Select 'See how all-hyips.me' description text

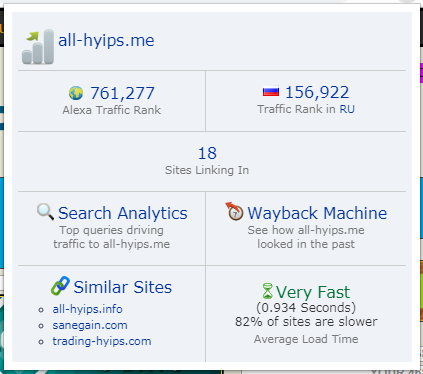(x=306, y=230)
